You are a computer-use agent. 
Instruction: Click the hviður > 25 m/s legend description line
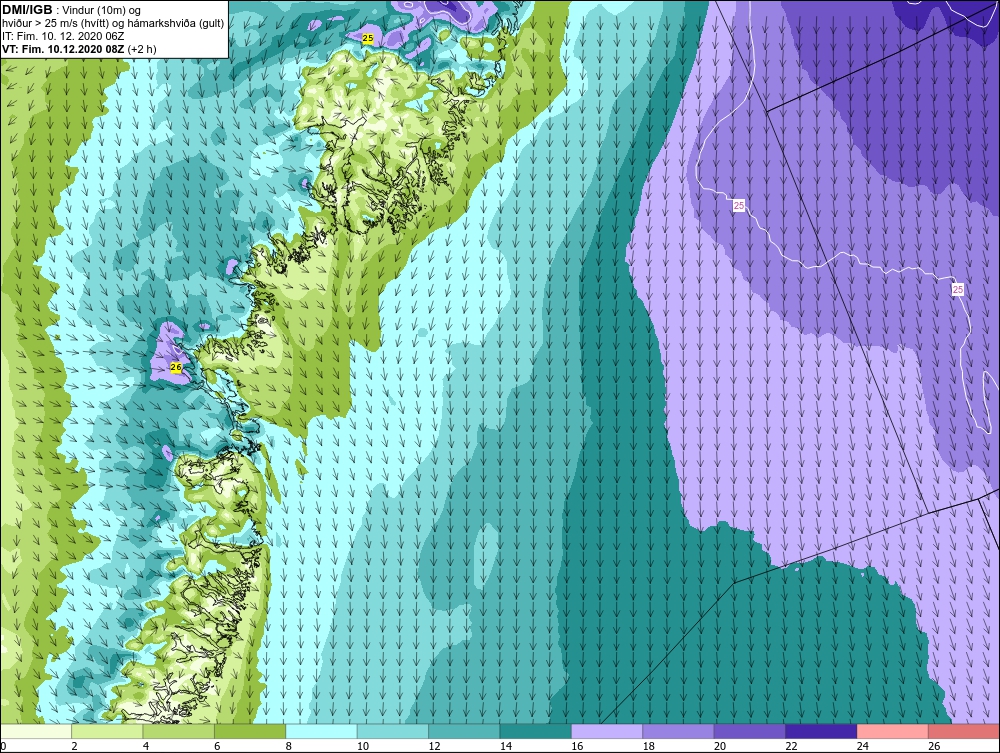click(113, 24)
